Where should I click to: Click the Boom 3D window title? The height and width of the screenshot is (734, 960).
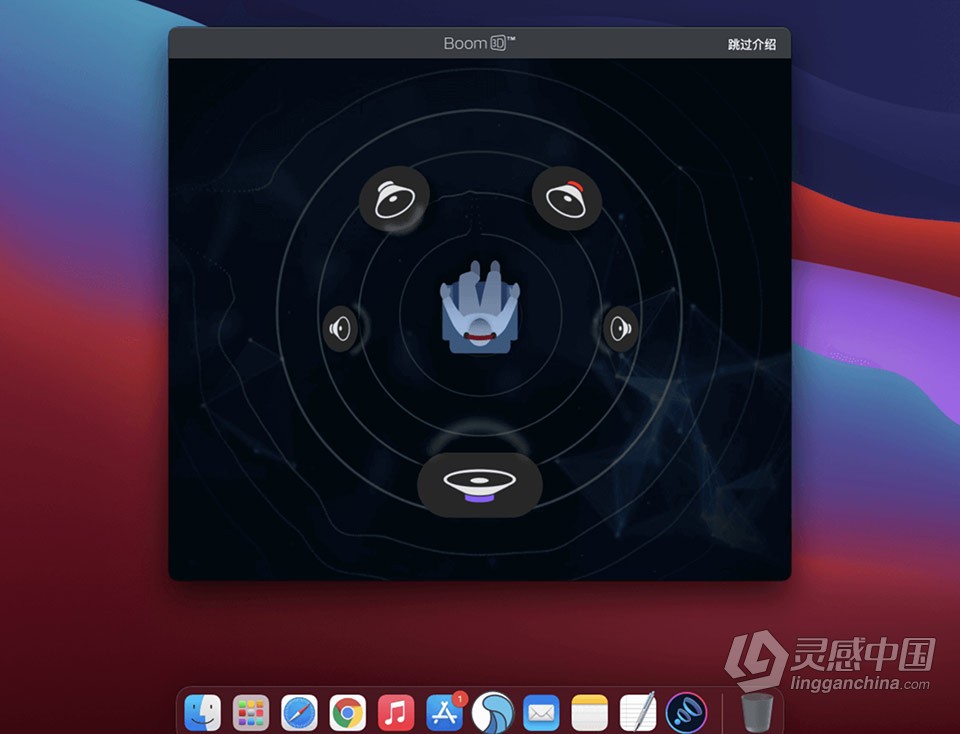[x=479, y=43]
